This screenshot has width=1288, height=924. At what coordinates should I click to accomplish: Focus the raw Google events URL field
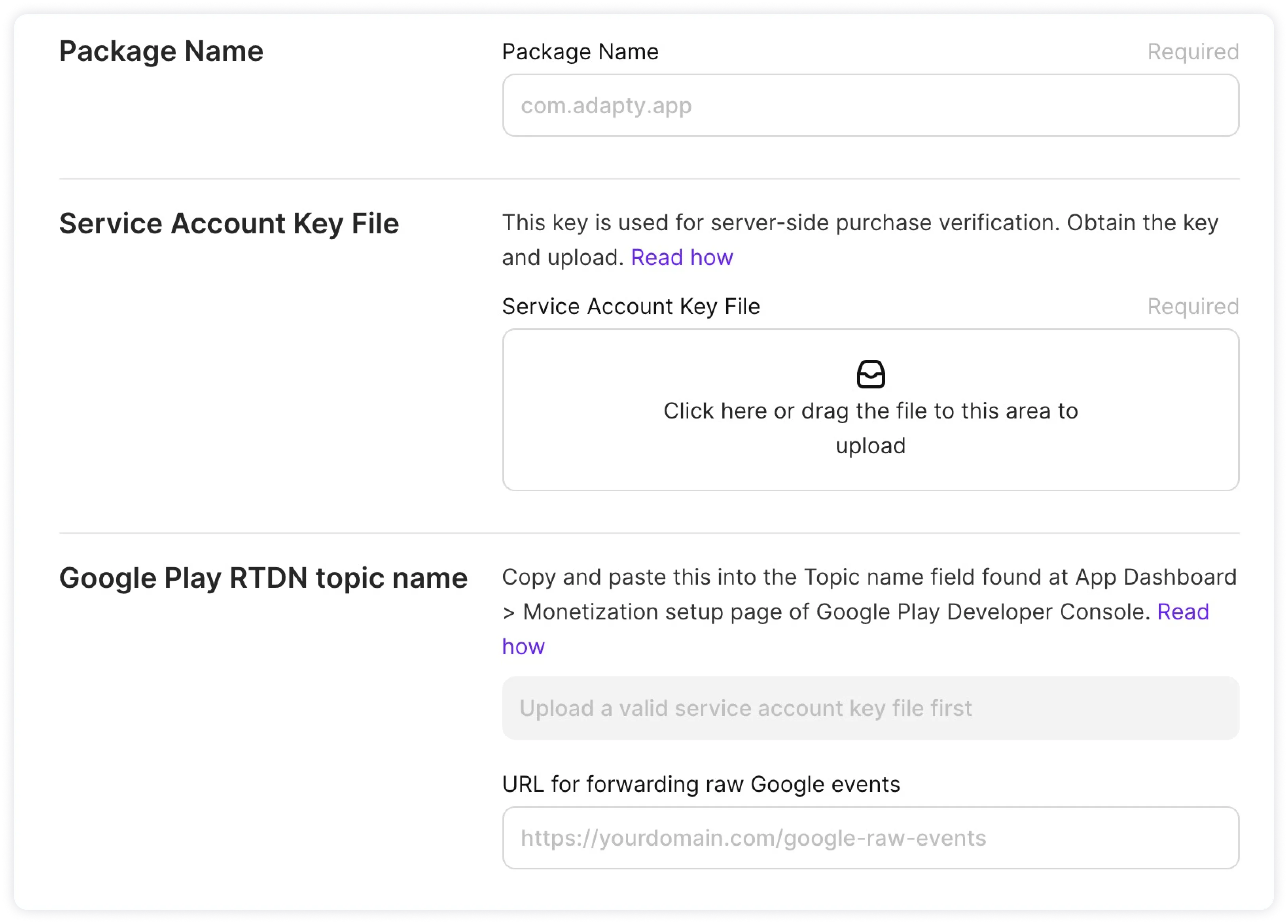click(870, 838)
